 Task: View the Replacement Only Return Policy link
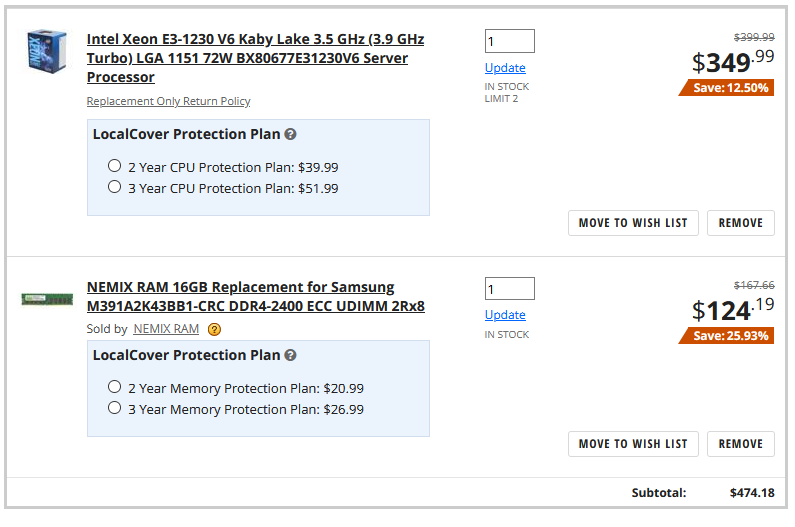coord(168,101)
